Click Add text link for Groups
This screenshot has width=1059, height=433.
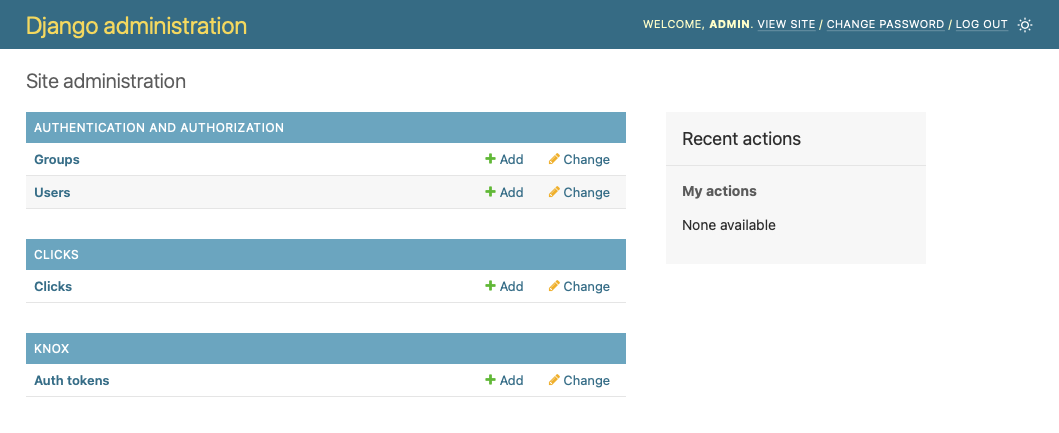pos(511,159)
